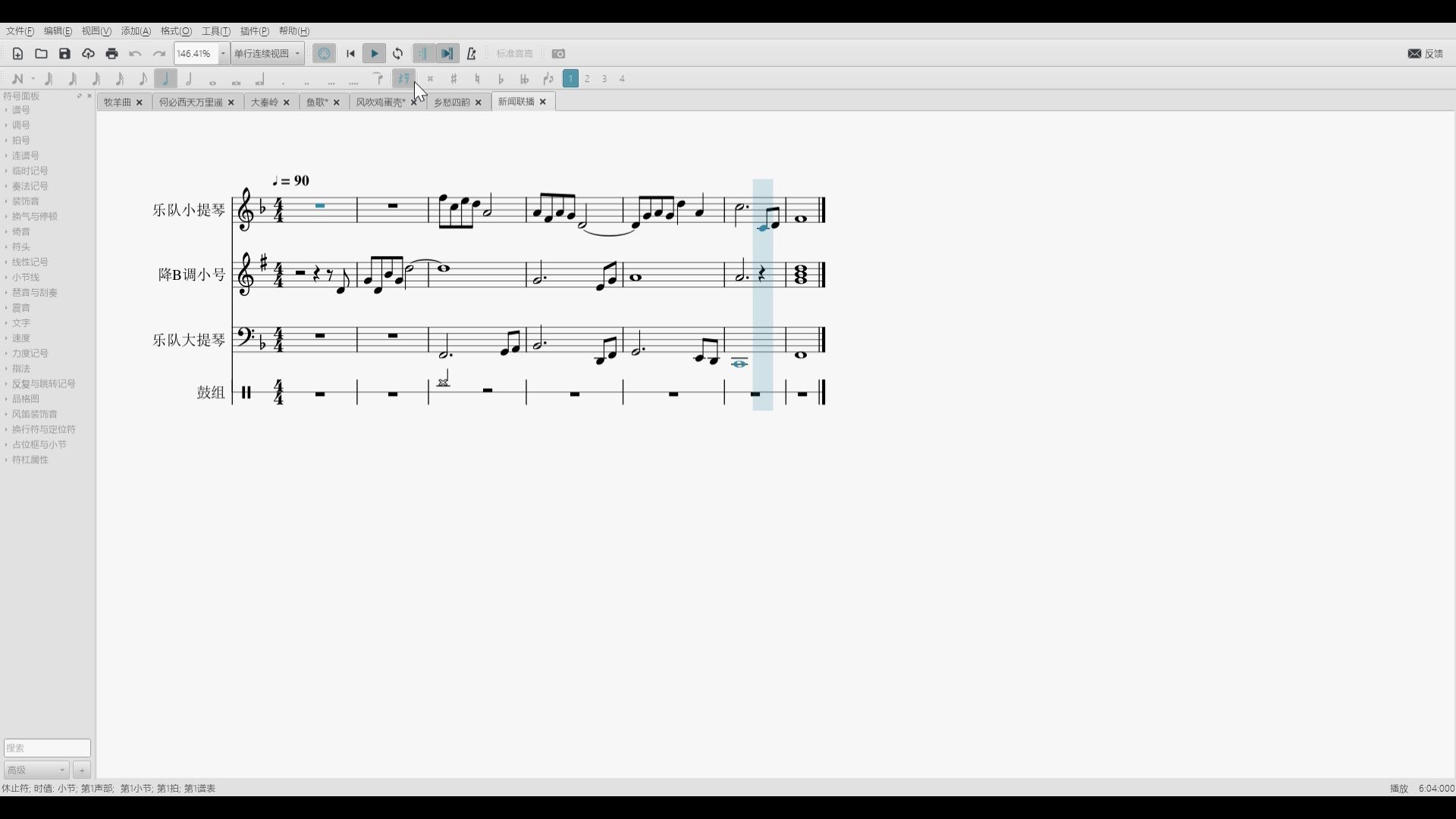
Task: Select quarter note duration
Action: tap(165, 79)
